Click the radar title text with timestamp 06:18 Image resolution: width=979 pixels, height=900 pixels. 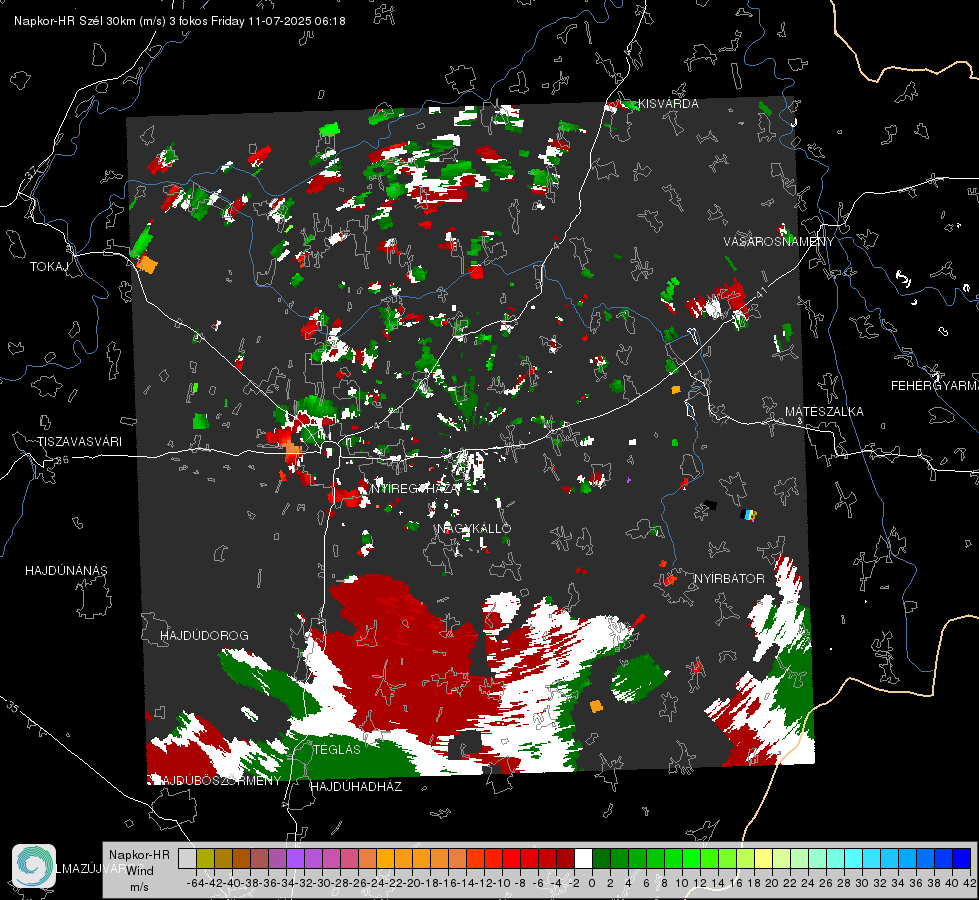tap(180, 21)
